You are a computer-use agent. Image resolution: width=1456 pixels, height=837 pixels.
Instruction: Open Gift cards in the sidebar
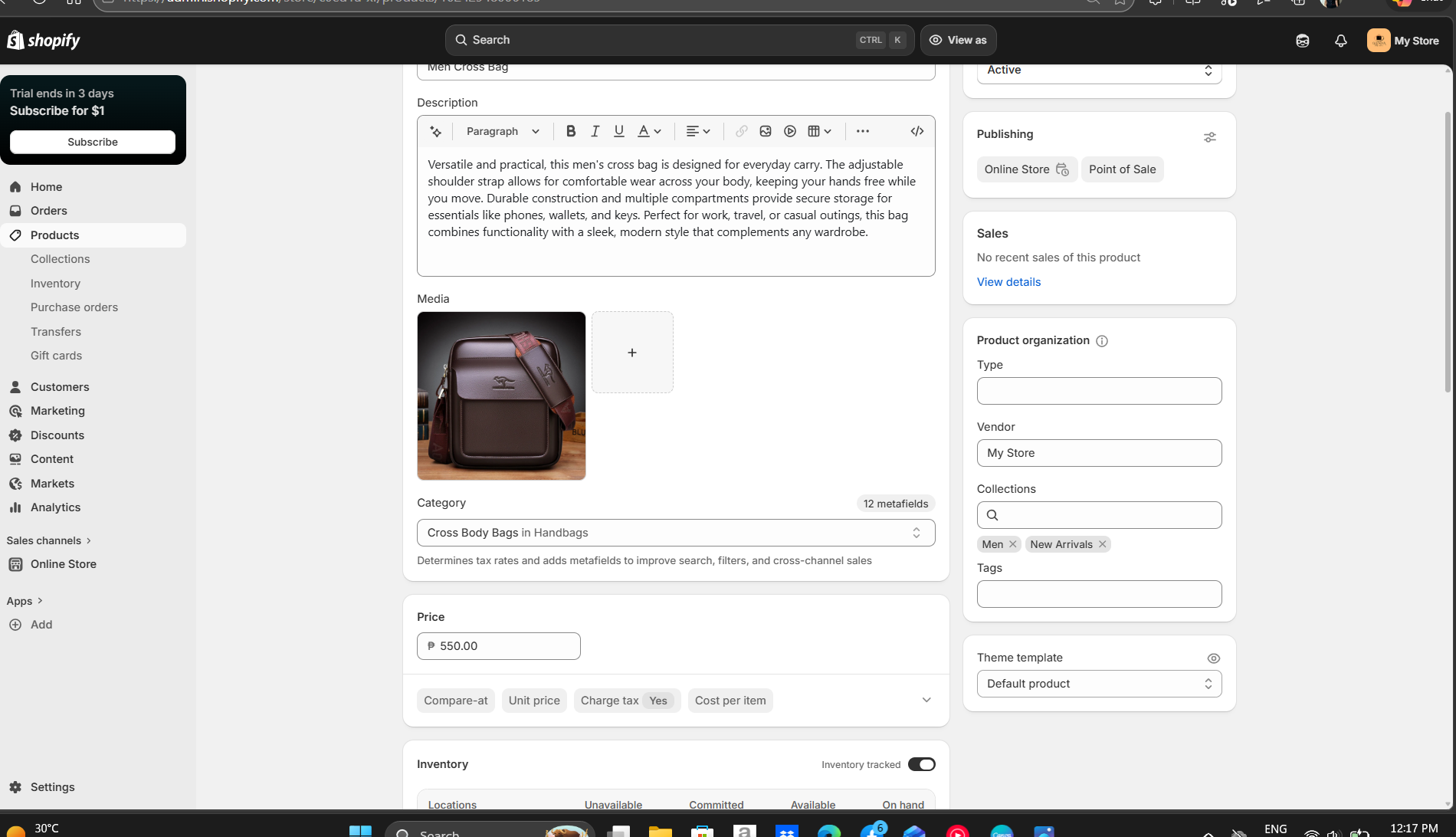(56, 356)
